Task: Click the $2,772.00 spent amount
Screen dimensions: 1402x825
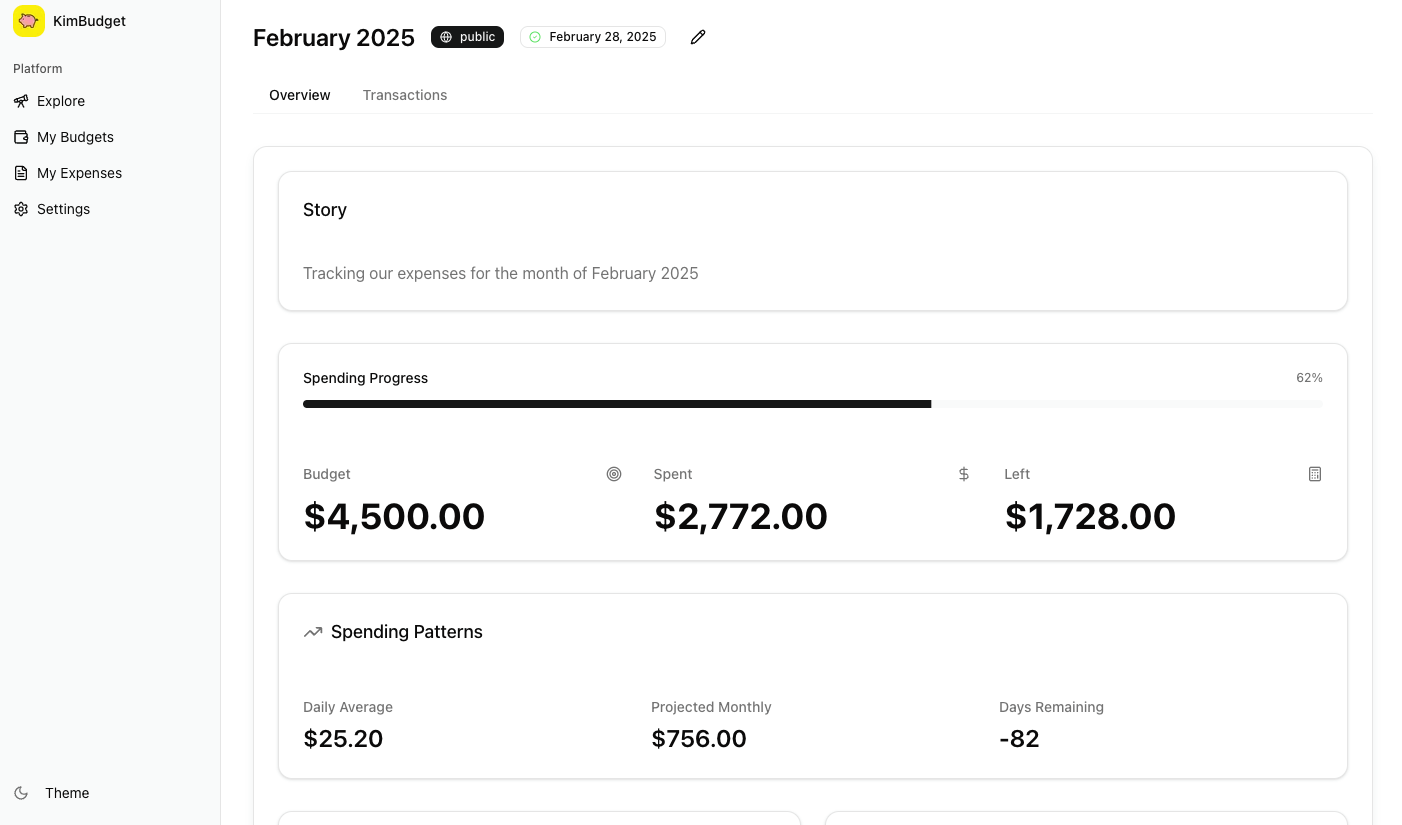Action: (741, 517)
